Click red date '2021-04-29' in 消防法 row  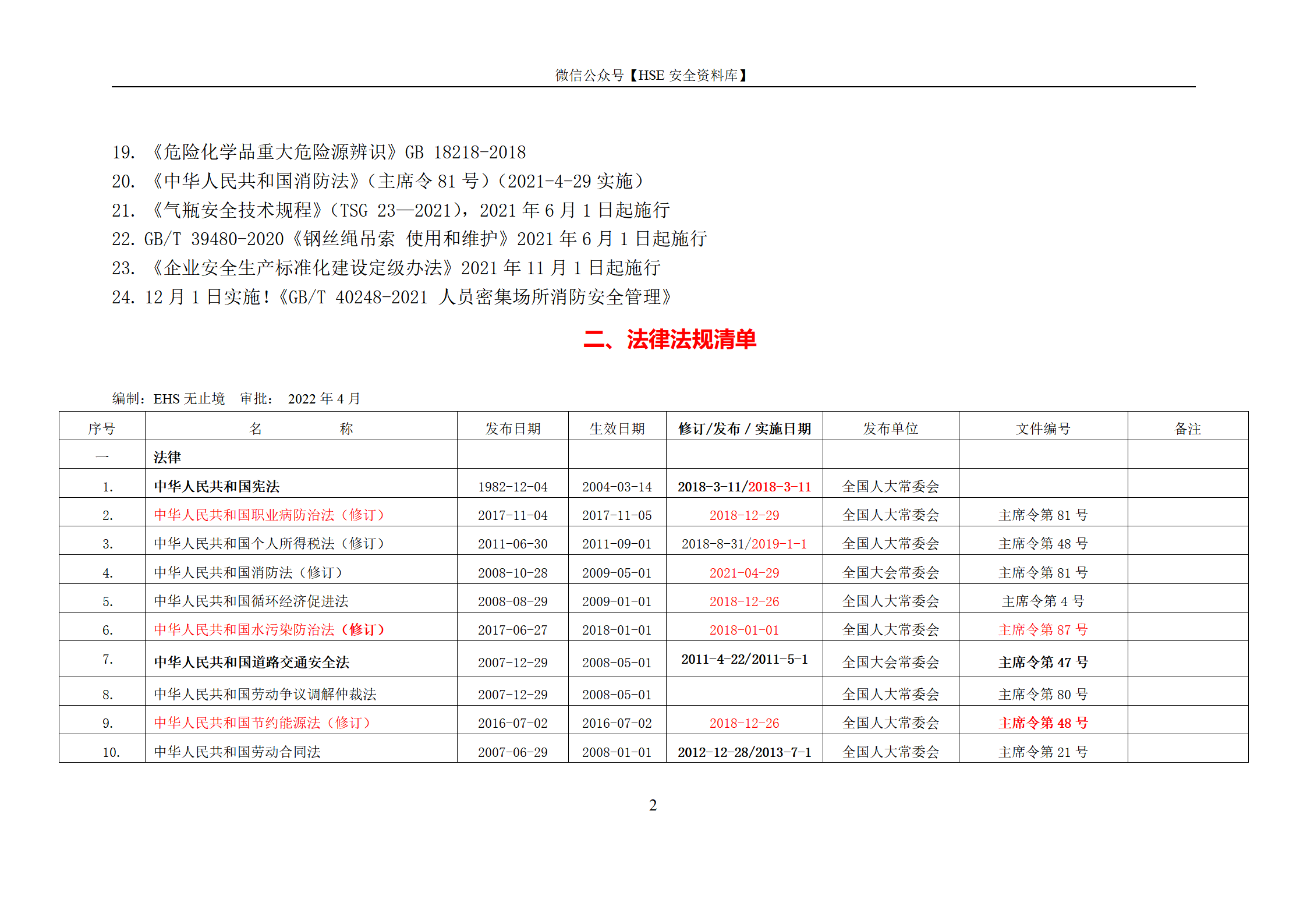pos(744,573)
